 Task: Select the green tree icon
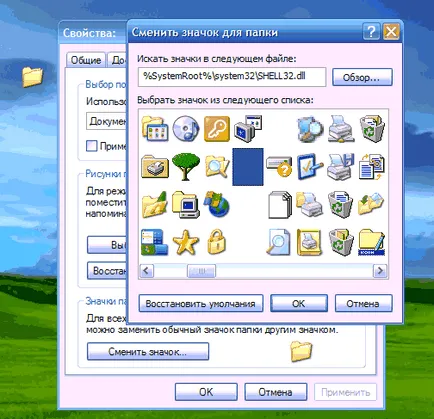186,166
